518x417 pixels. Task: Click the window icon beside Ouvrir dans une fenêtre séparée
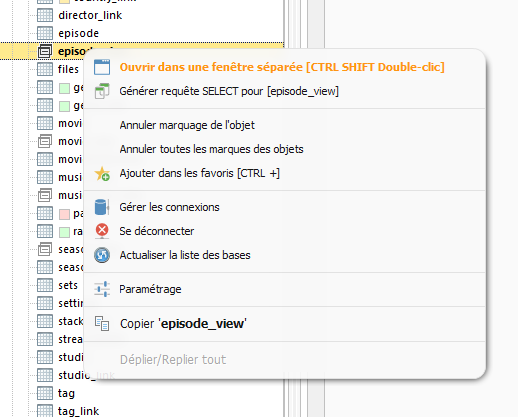point(102,67)
